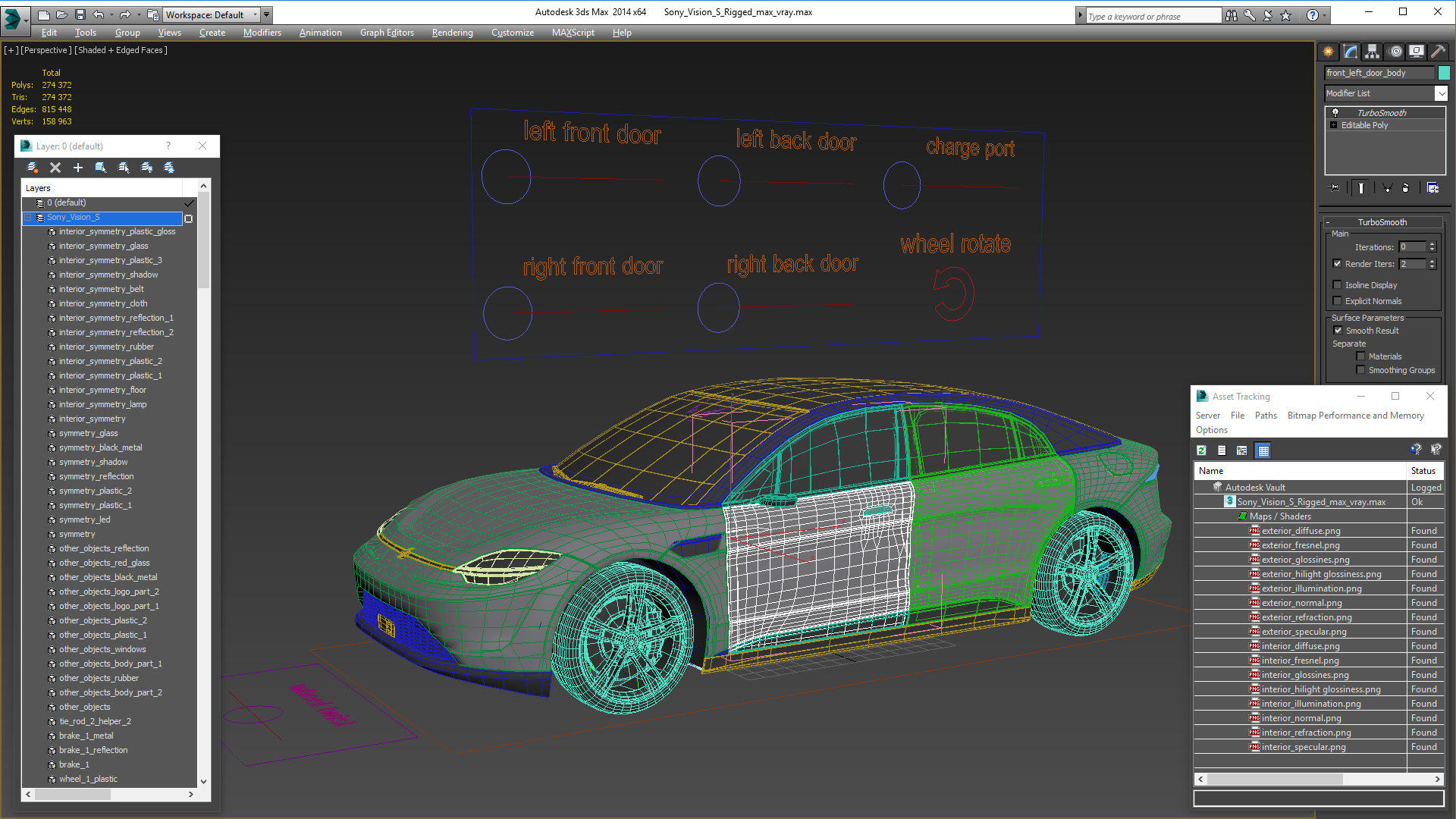
Task: Click Make Unique icon below modifier stack
Action: coord(1387,187)
